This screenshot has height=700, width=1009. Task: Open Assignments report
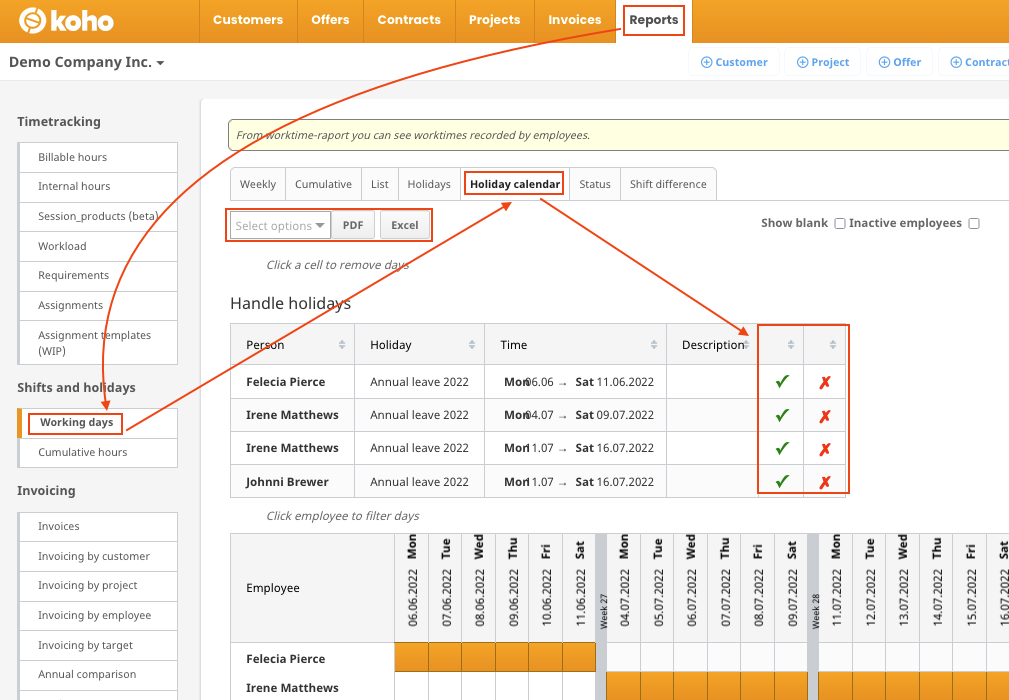pos(98,305)
